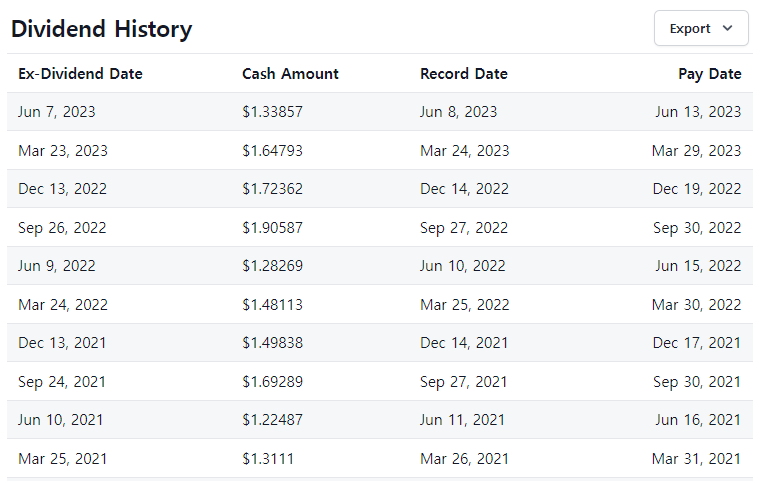
Task: Click the $1.90587 cash amount
Action: [272, 228]
